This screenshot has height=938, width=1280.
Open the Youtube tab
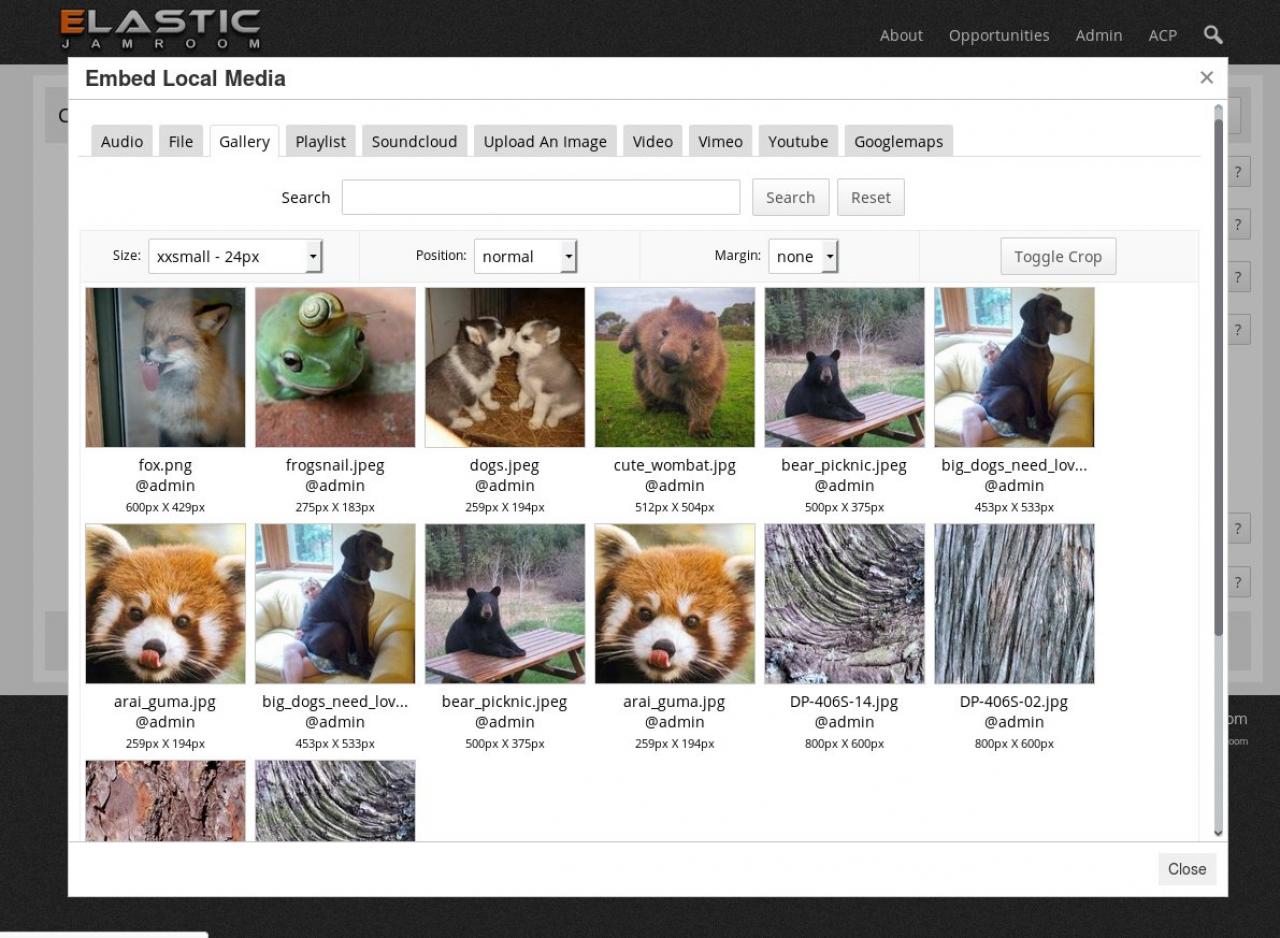(798, 141)
